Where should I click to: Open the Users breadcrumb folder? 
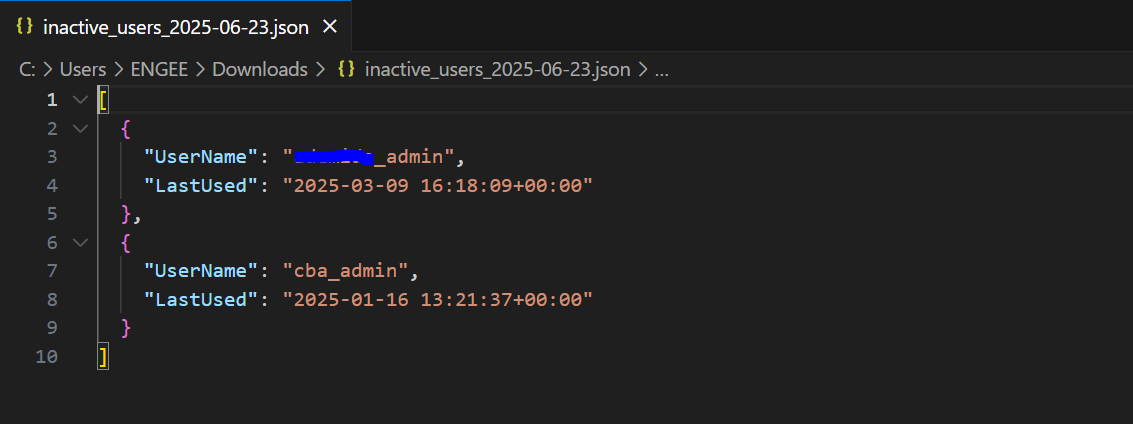pos(83,69)
